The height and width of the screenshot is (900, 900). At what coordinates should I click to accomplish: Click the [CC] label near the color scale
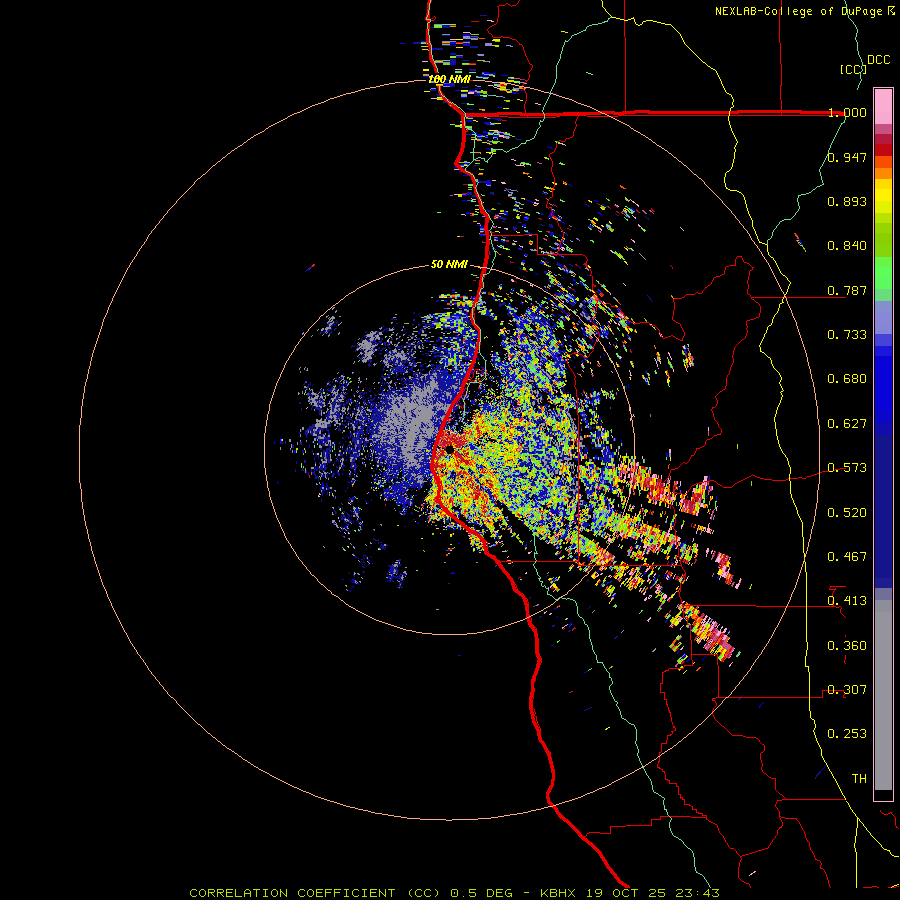854,69
